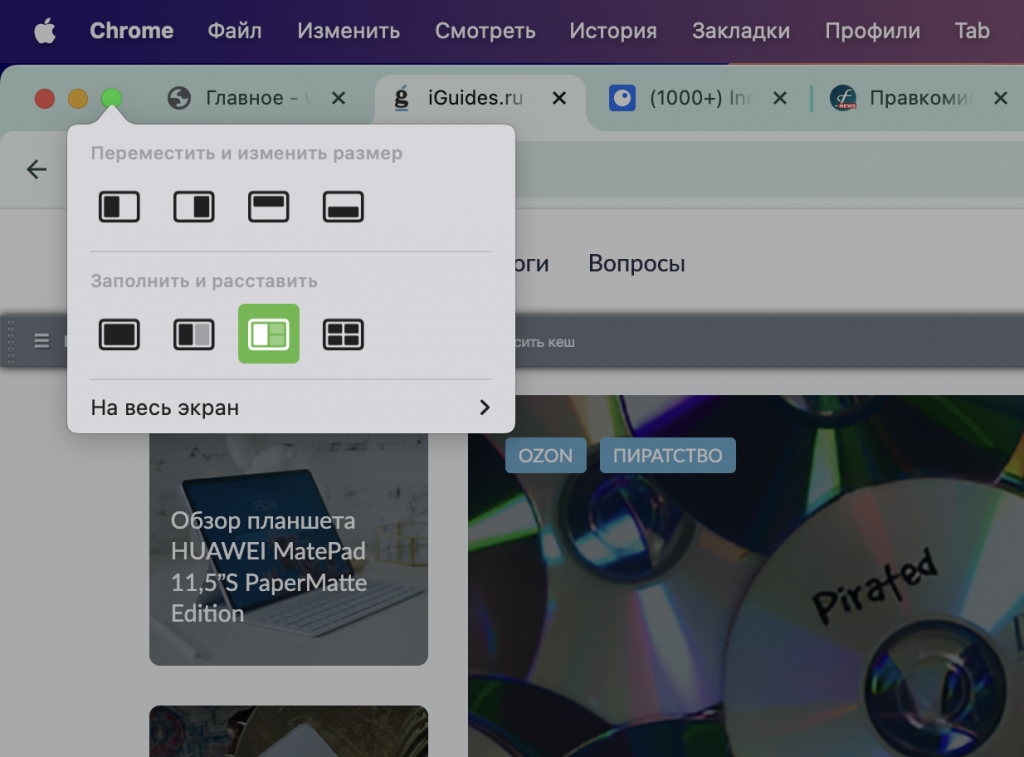
Task: Close the iGuides.ru tab
Action: click(559, 98)
